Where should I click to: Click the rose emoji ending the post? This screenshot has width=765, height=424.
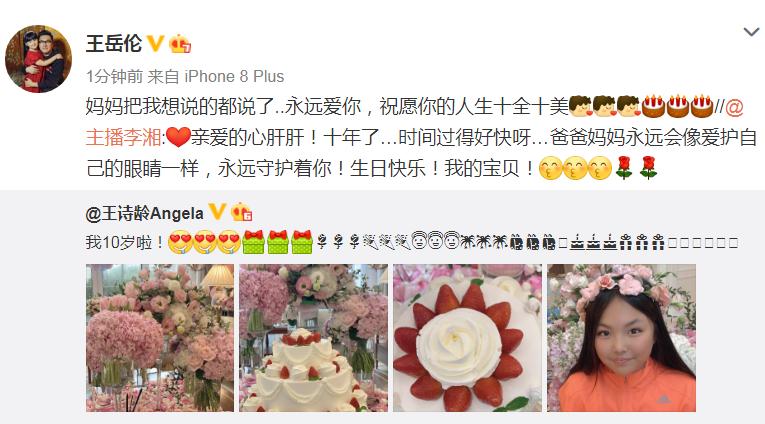[648, 168]
